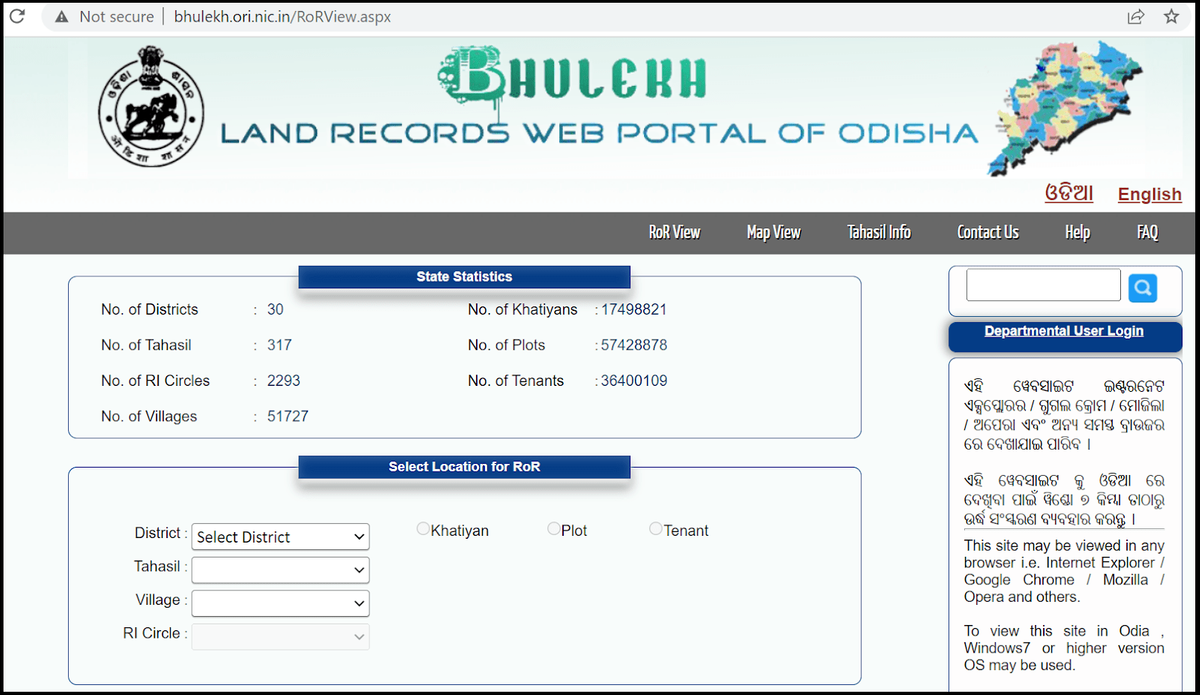Click inside the search input box
Viewport: 1200px width, 695px height.
[1043, 285]
